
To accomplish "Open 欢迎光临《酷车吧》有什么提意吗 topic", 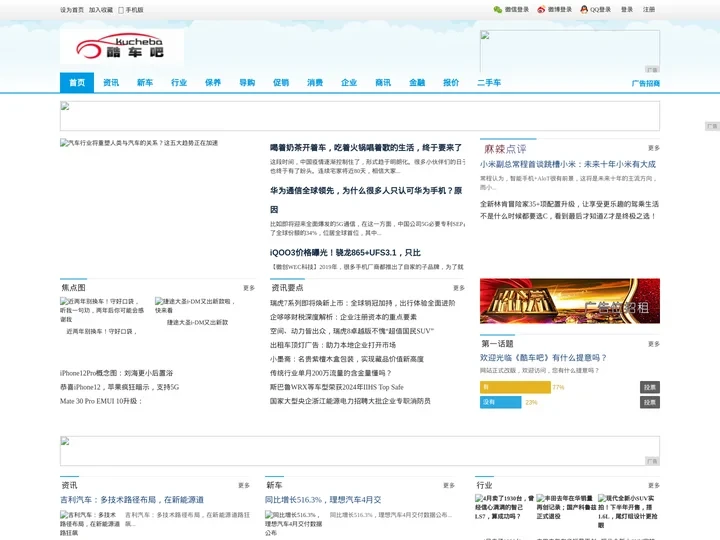I will (544, 357).
